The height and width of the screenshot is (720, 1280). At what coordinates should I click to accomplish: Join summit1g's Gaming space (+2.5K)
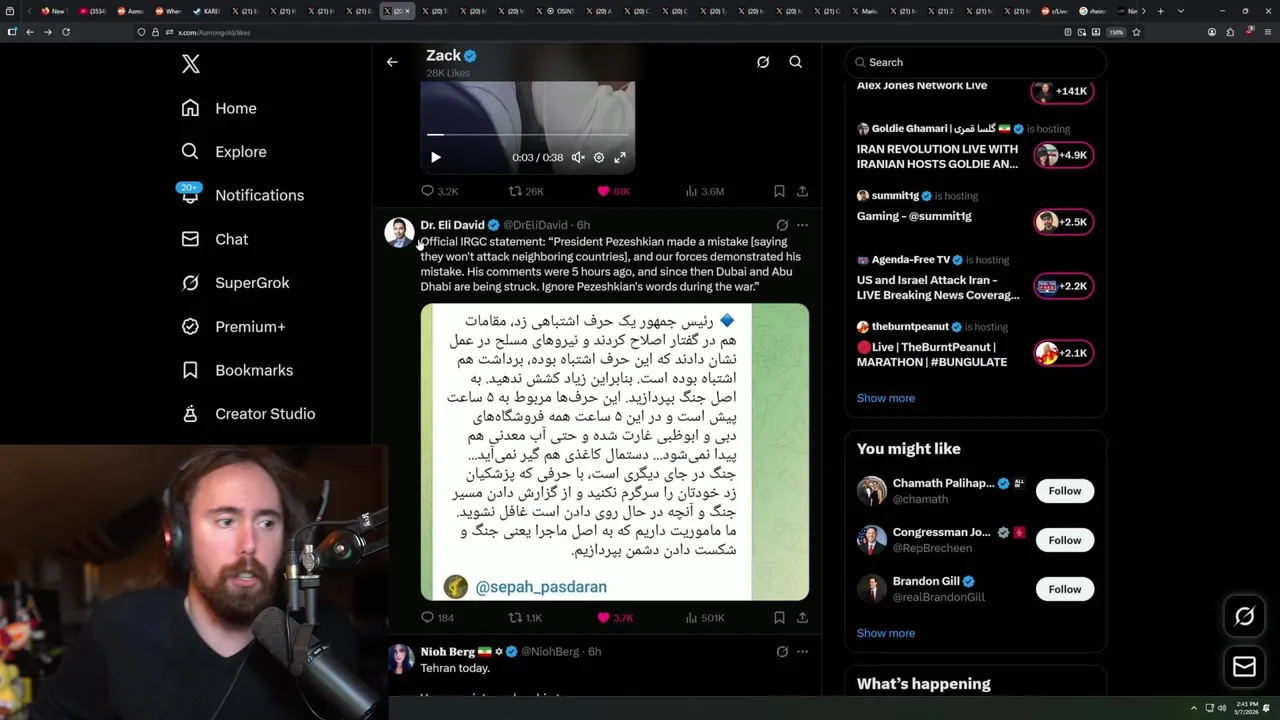pos(1064,222)
